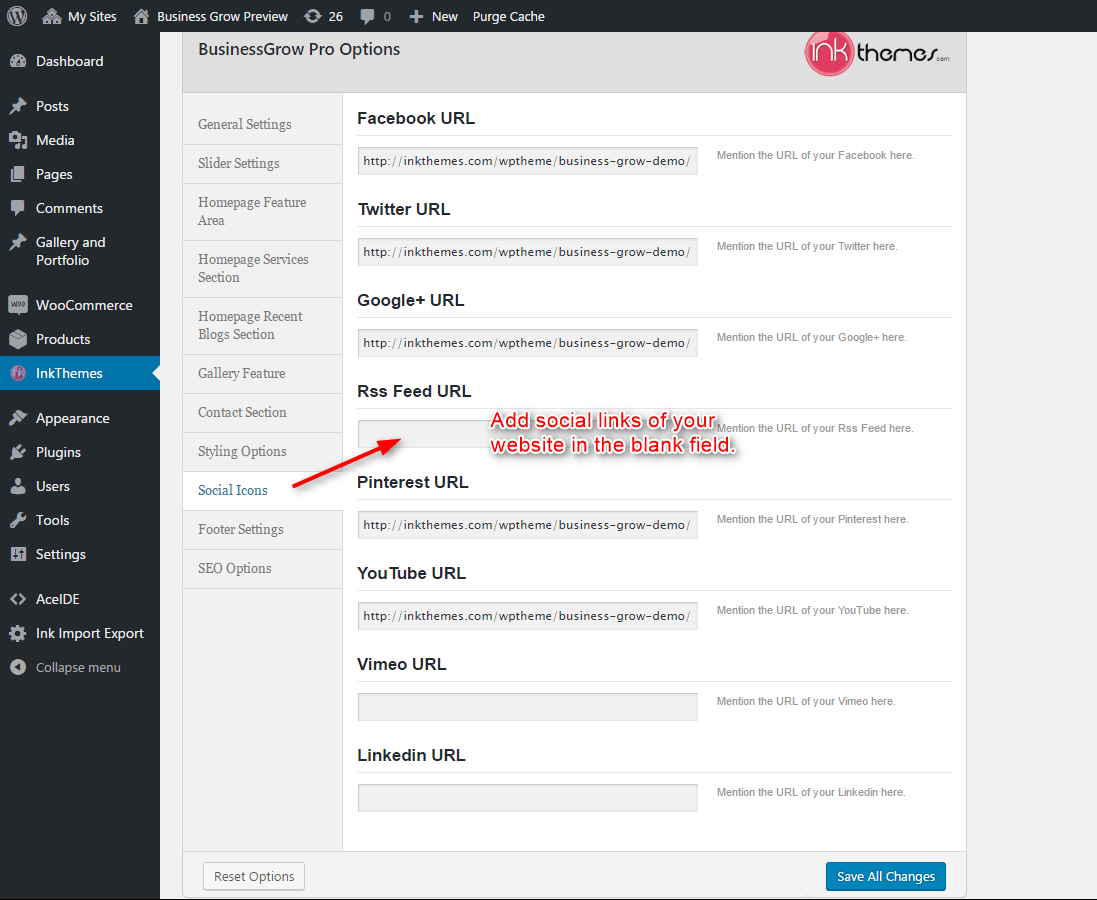Open the Styling Options tab
1097x900 pixels.
(x=262, y=451)
